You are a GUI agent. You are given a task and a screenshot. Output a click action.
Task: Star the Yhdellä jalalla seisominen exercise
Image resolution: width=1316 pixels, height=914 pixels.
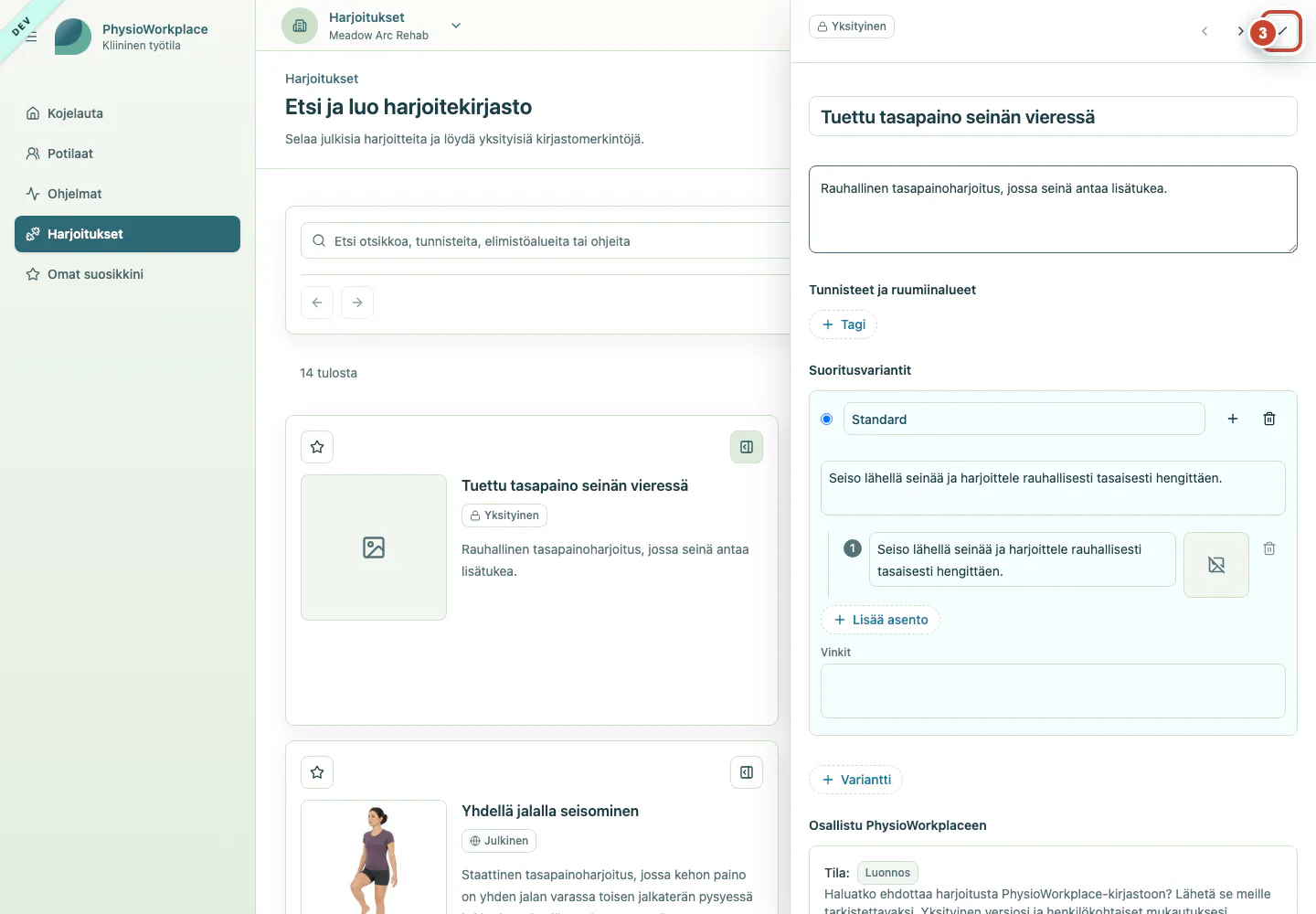[317, 772]
